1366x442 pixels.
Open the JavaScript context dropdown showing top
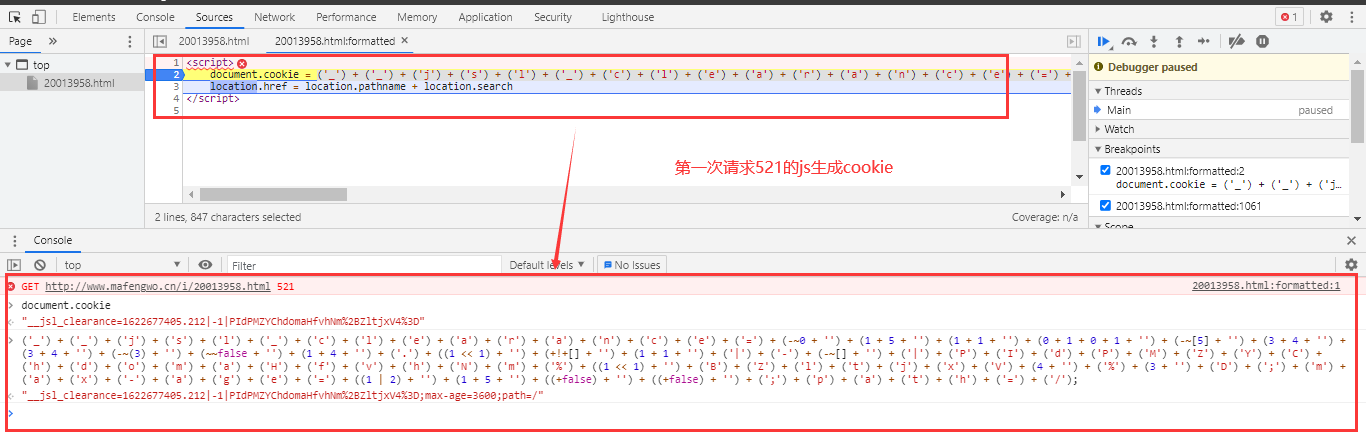(121, 265)
